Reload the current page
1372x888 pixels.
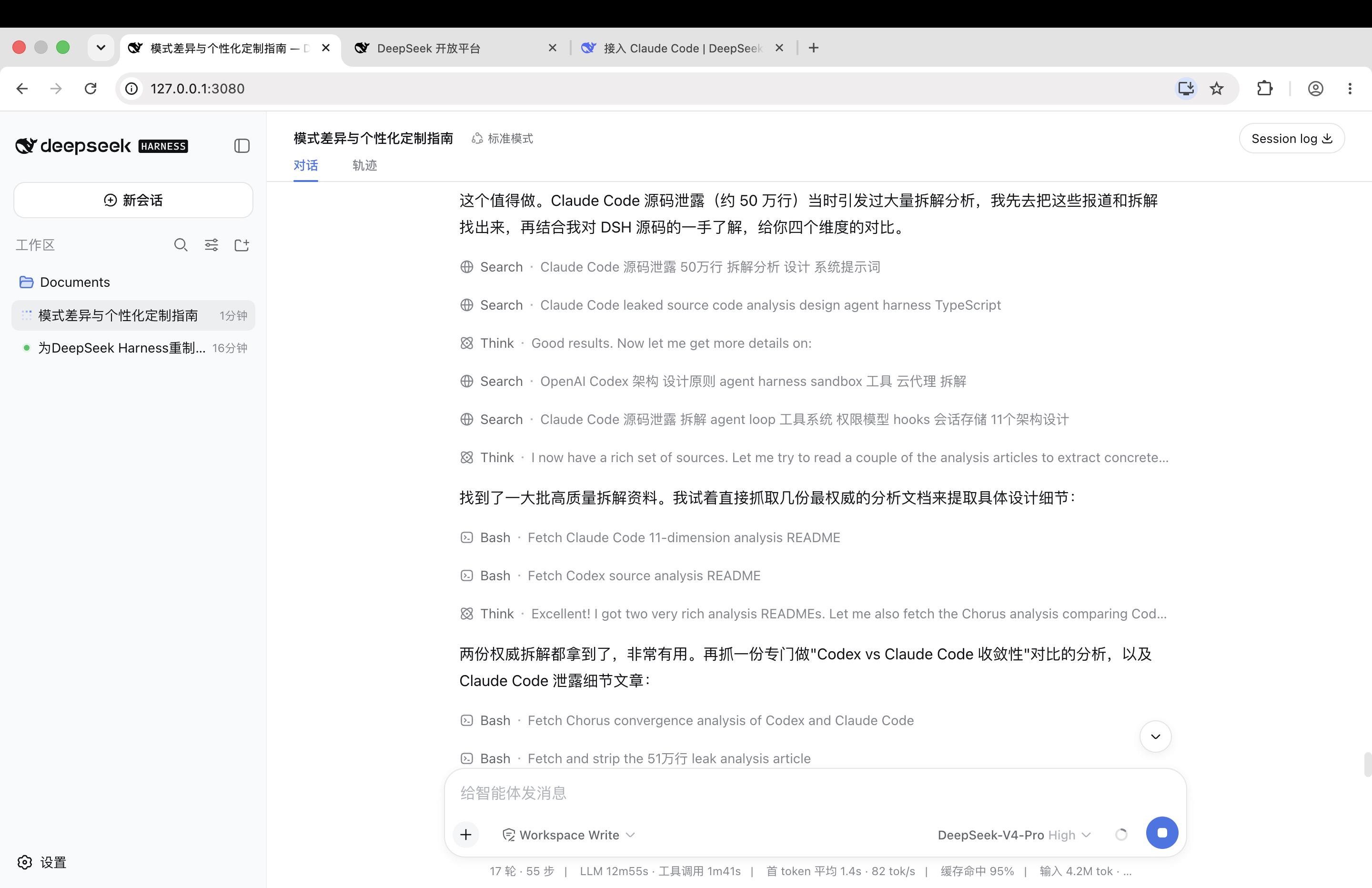click(x=91, y=88)
